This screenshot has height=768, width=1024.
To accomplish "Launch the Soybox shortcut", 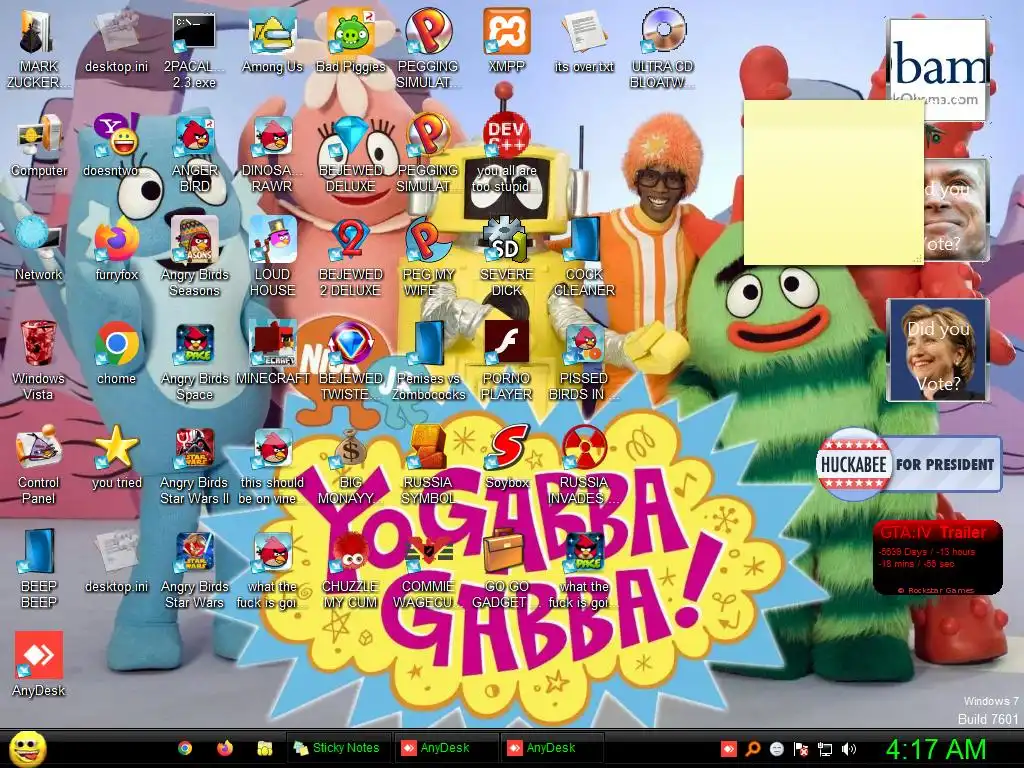I will [x=506, y=456].
